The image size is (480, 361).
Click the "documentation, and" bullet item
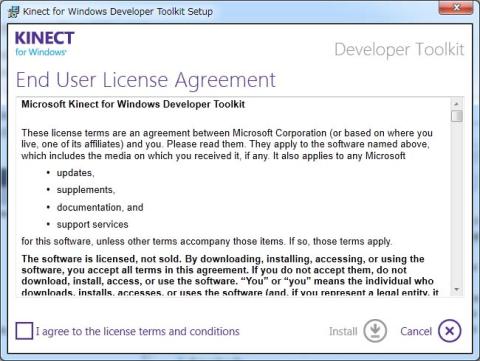100,207
